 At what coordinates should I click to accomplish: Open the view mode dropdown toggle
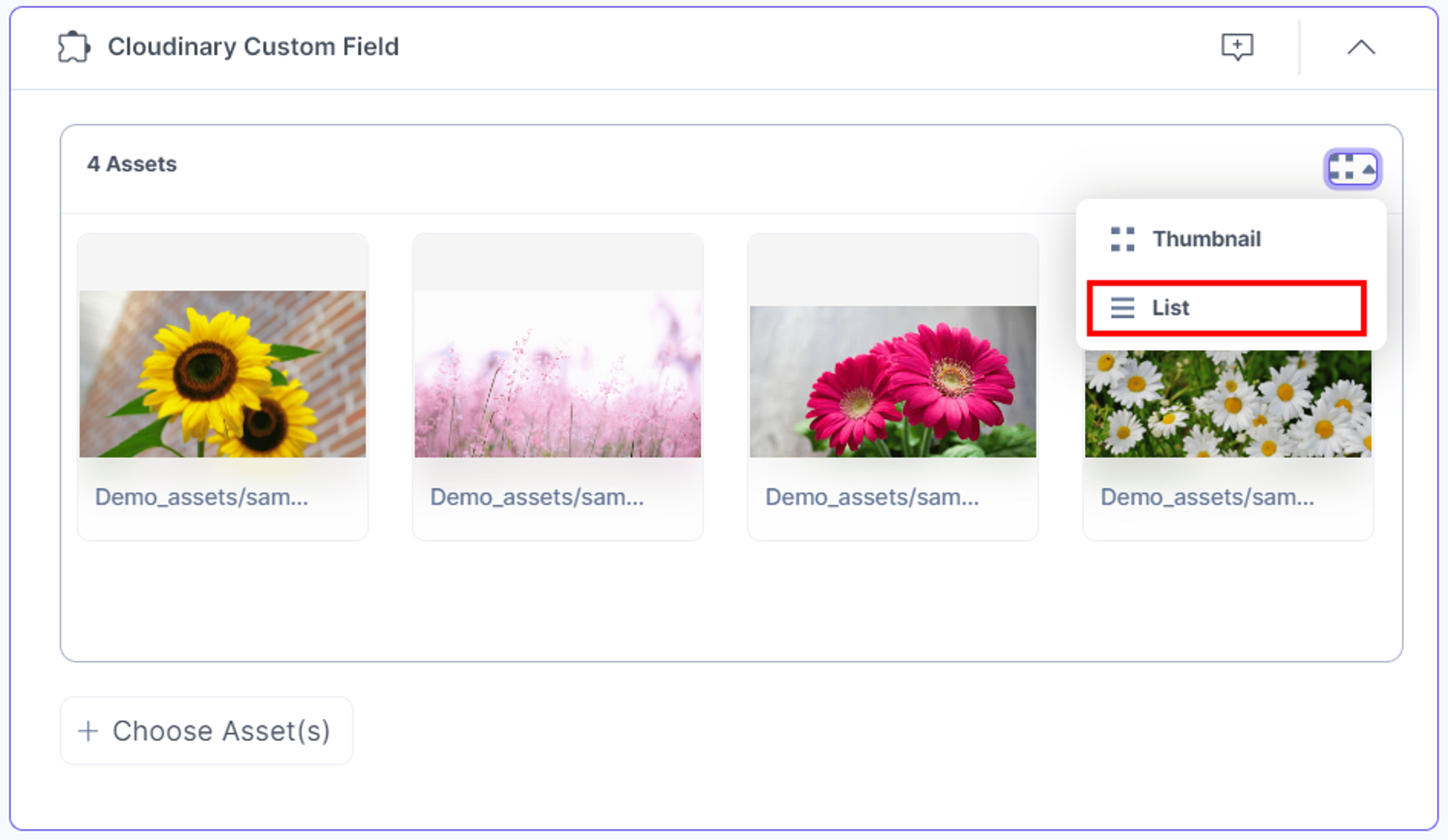point(1352,169)
